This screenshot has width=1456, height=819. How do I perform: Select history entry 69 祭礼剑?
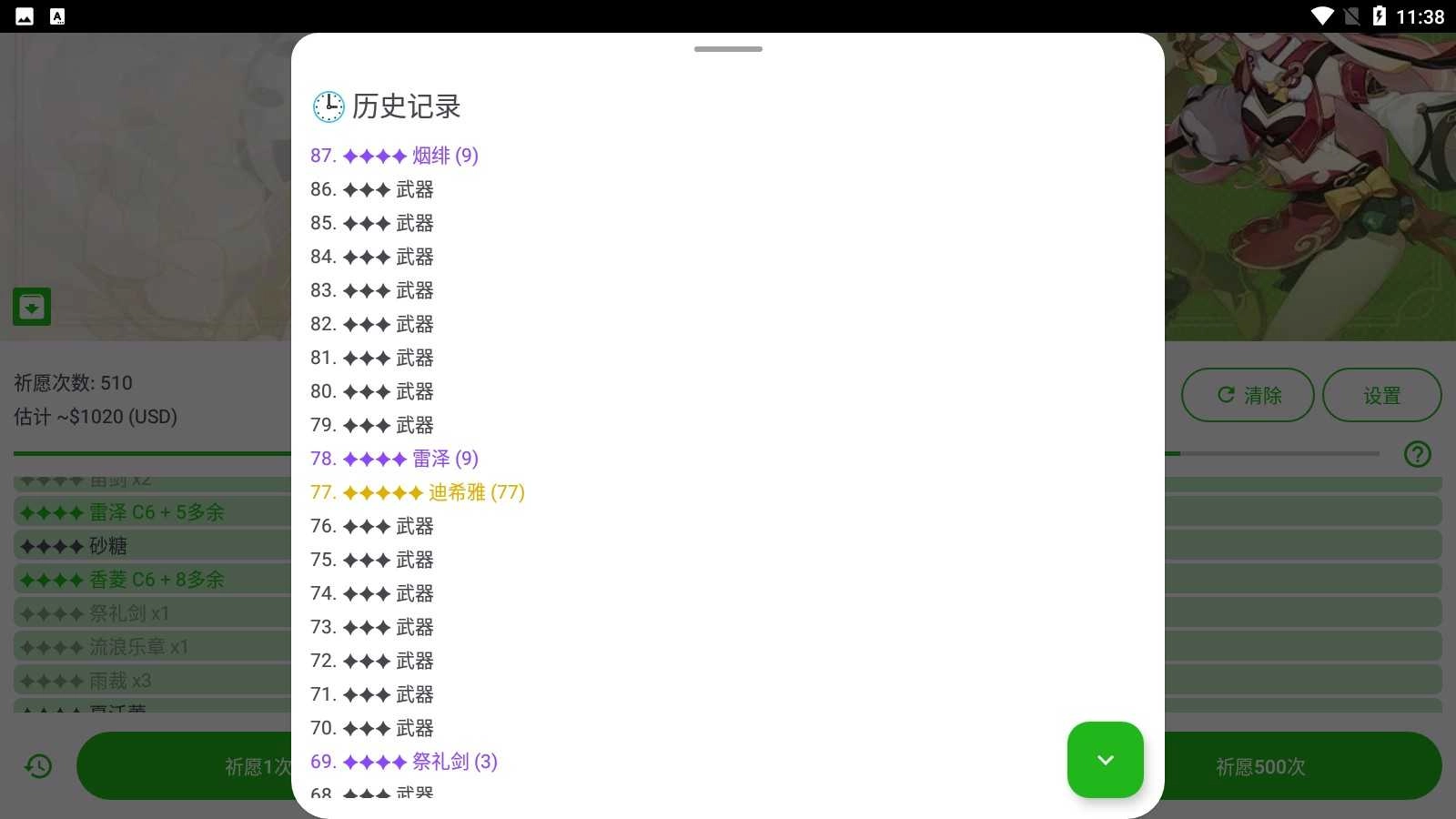(x=404, y=762)
